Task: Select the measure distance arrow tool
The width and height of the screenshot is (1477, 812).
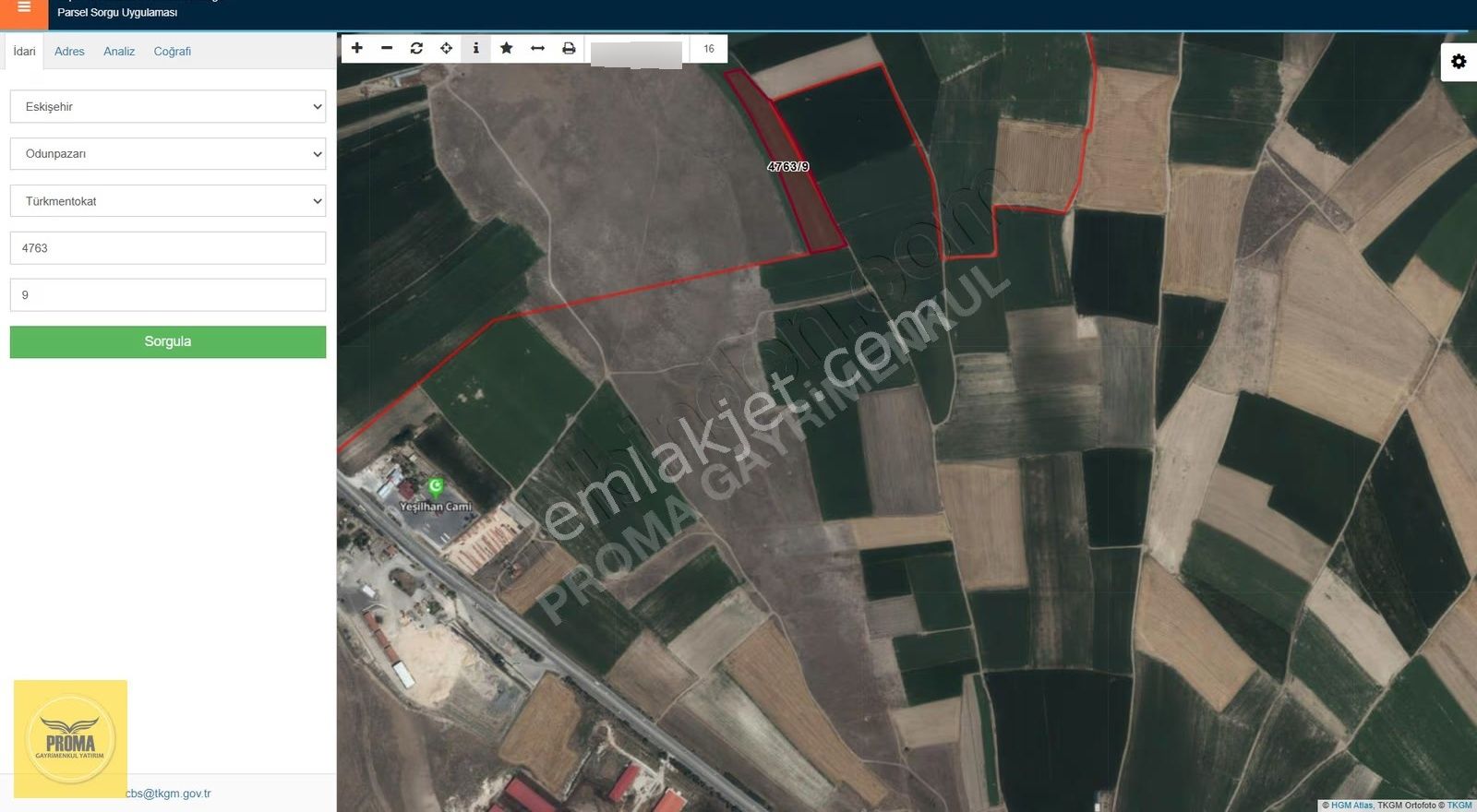Action: point(537,48)
